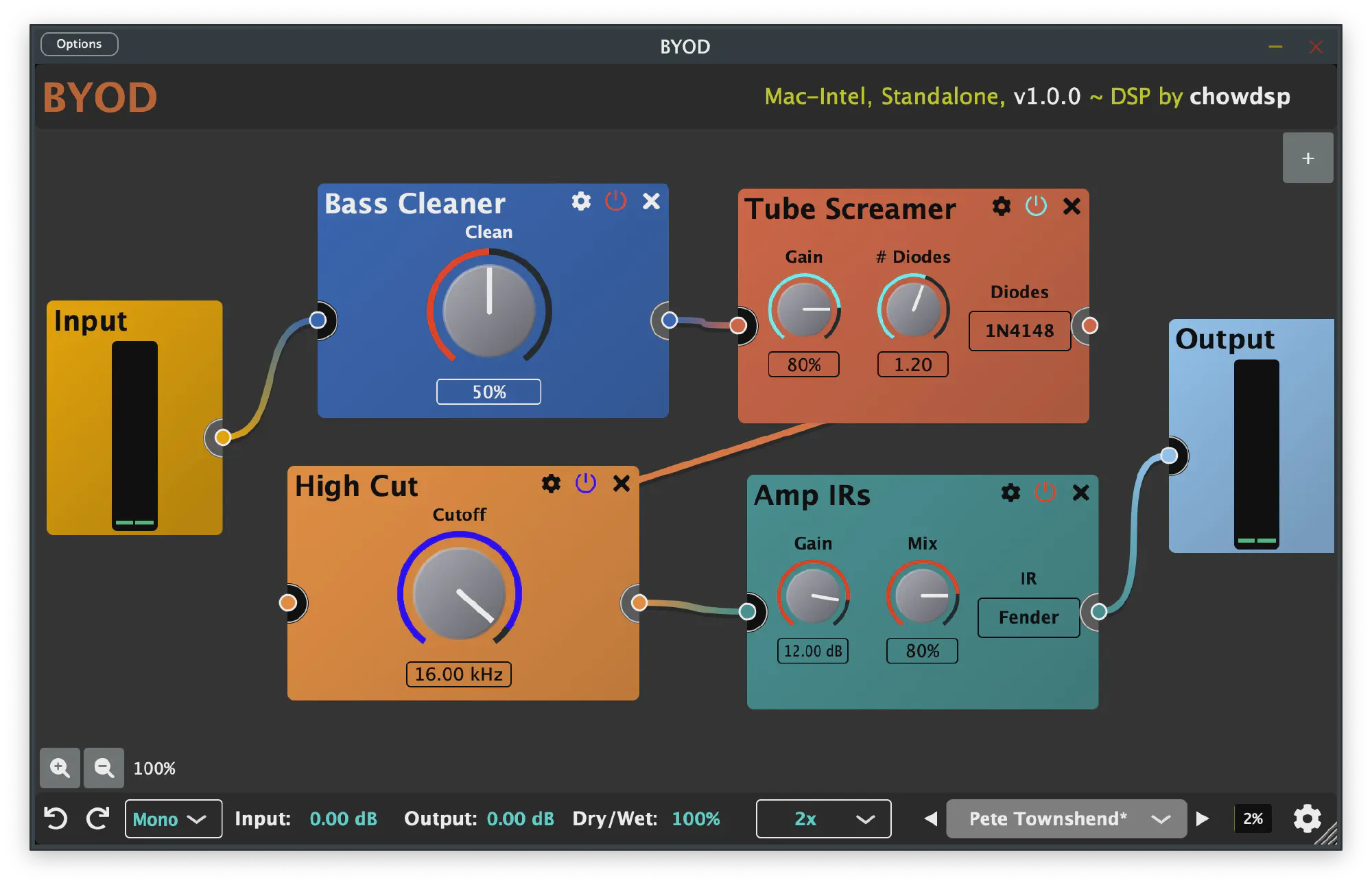Click the Fender IR selector button

pyautogui.click(x=1028, y=617)
